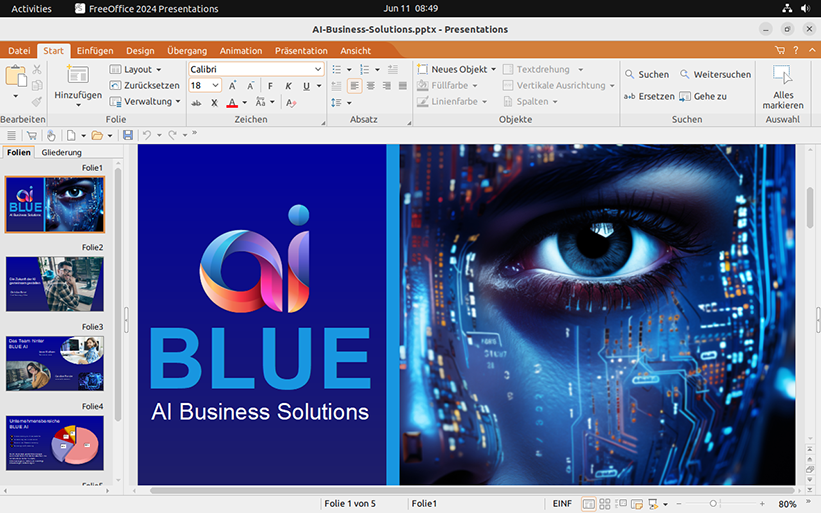This screenshot has height=513, width=821.
Task: Click the Hinzufügen new slide icon
Action: coord(77,75)
